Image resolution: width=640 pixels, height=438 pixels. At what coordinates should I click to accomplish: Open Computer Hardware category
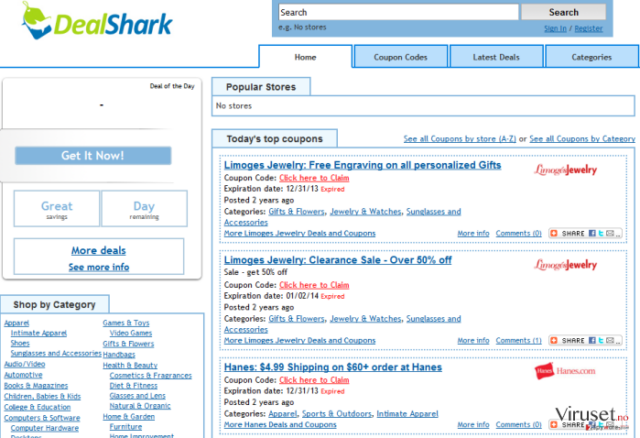(45, 428)
